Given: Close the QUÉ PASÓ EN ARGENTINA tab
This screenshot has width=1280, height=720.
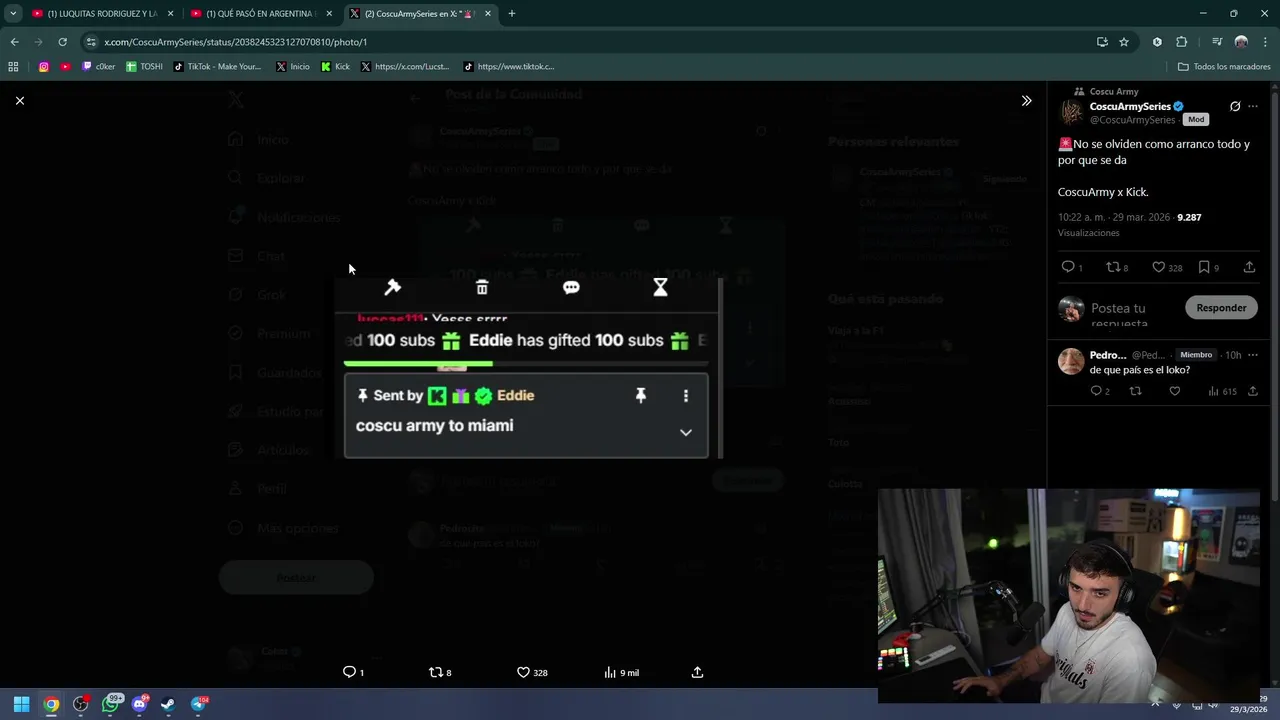Looking at the screenshot, I should (x=329, y=14).
